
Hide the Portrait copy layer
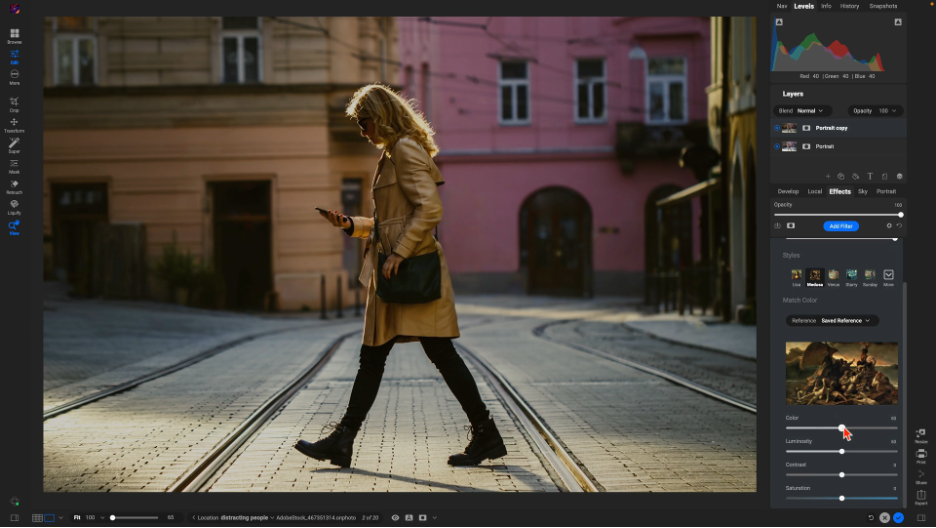tap(777, 128)
